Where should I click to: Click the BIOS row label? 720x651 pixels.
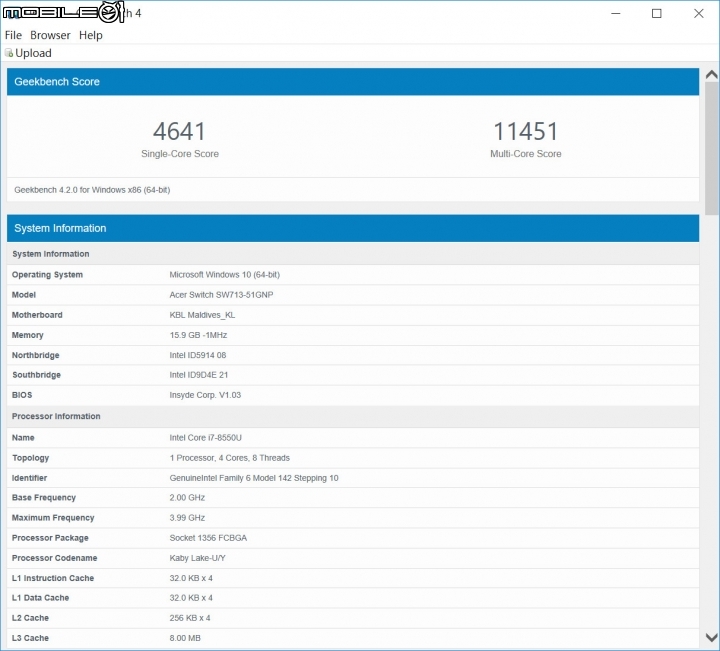(22, 395)
